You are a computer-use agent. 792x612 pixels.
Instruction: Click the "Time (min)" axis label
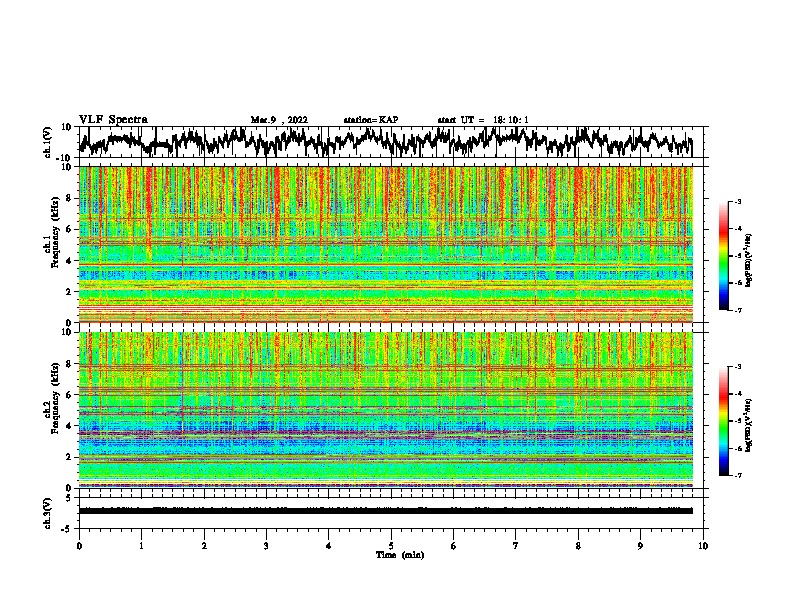tap(400, 555)
